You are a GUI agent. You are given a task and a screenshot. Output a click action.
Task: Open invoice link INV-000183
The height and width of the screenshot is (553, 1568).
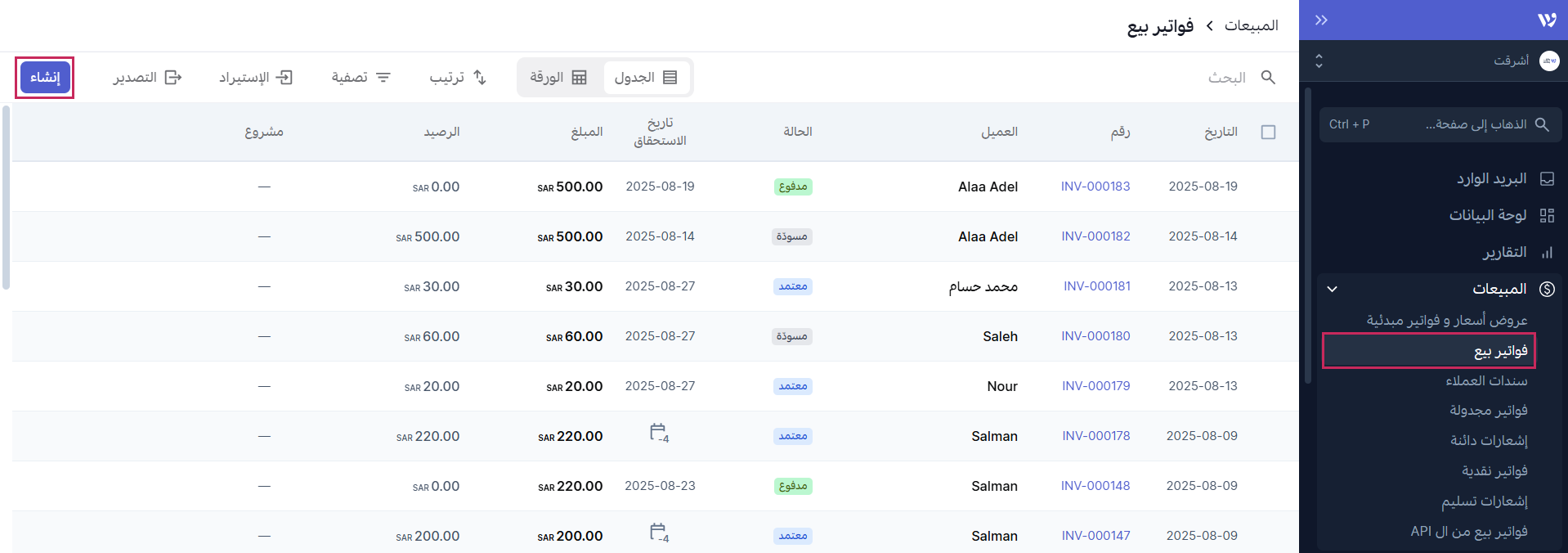point(1095,187)
